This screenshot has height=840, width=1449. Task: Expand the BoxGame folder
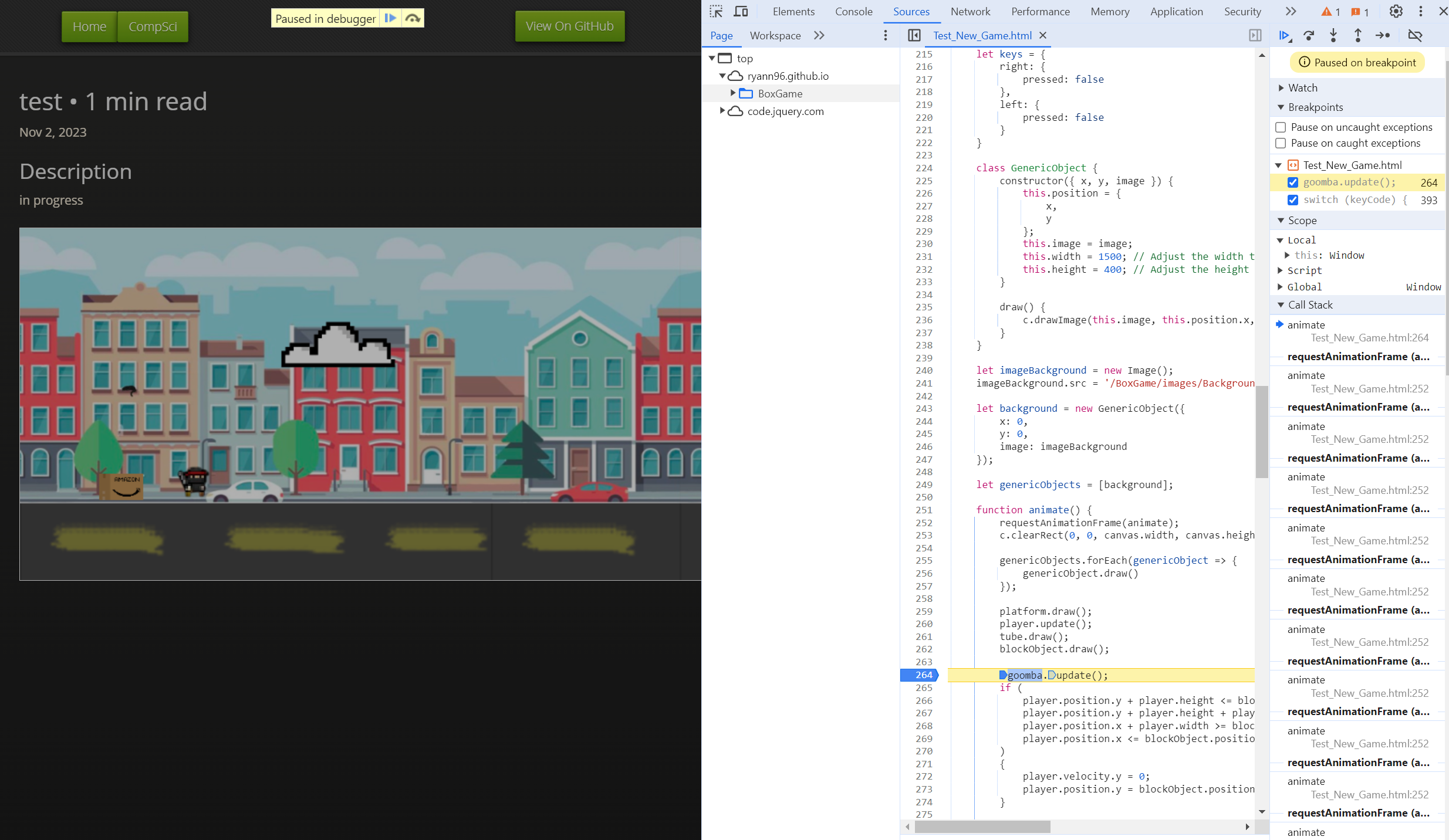[x=732, y=93]
